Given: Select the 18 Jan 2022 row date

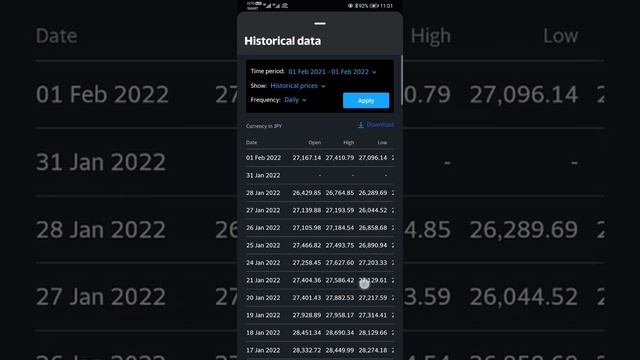Looking at the screenshot, I should point(263,333).
